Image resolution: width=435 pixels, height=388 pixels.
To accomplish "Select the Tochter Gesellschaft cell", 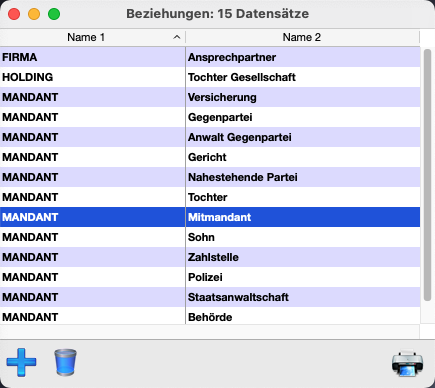I will [x=303, y=77].
